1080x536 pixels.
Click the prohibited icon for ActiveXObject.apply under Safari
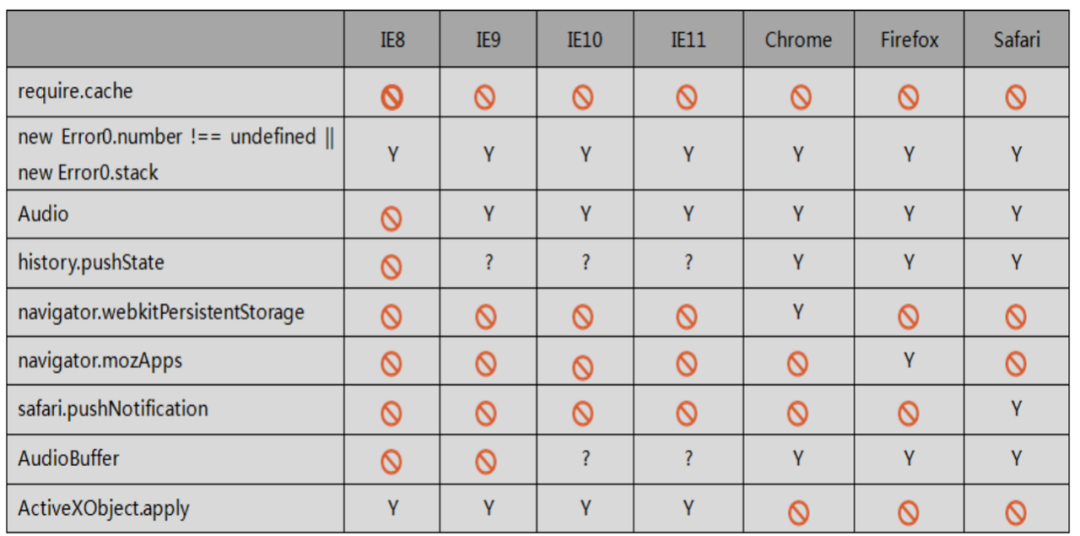coord(1016,513)
